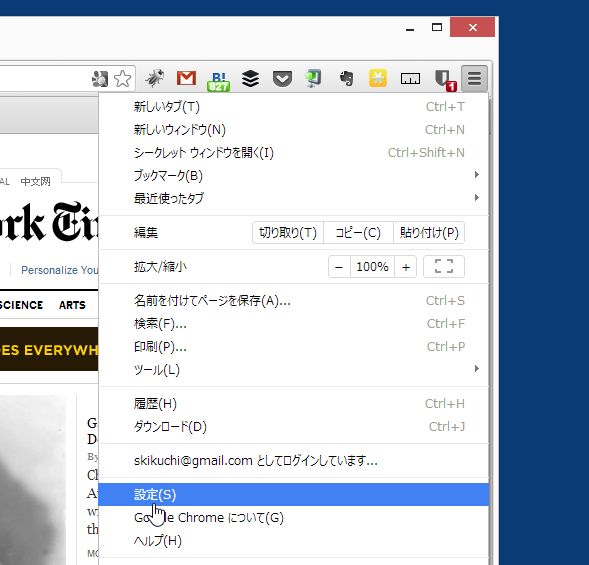The height and width of the screenshot is (565, 589).
Task: Click the 100% zoom level value
Action: coord(372,267)
